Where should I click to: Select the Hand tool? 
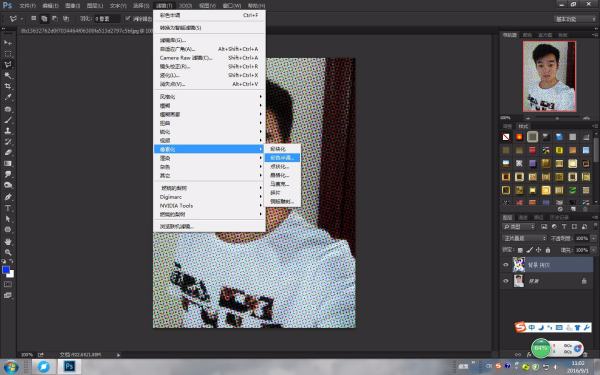click(x=8, y=241)
